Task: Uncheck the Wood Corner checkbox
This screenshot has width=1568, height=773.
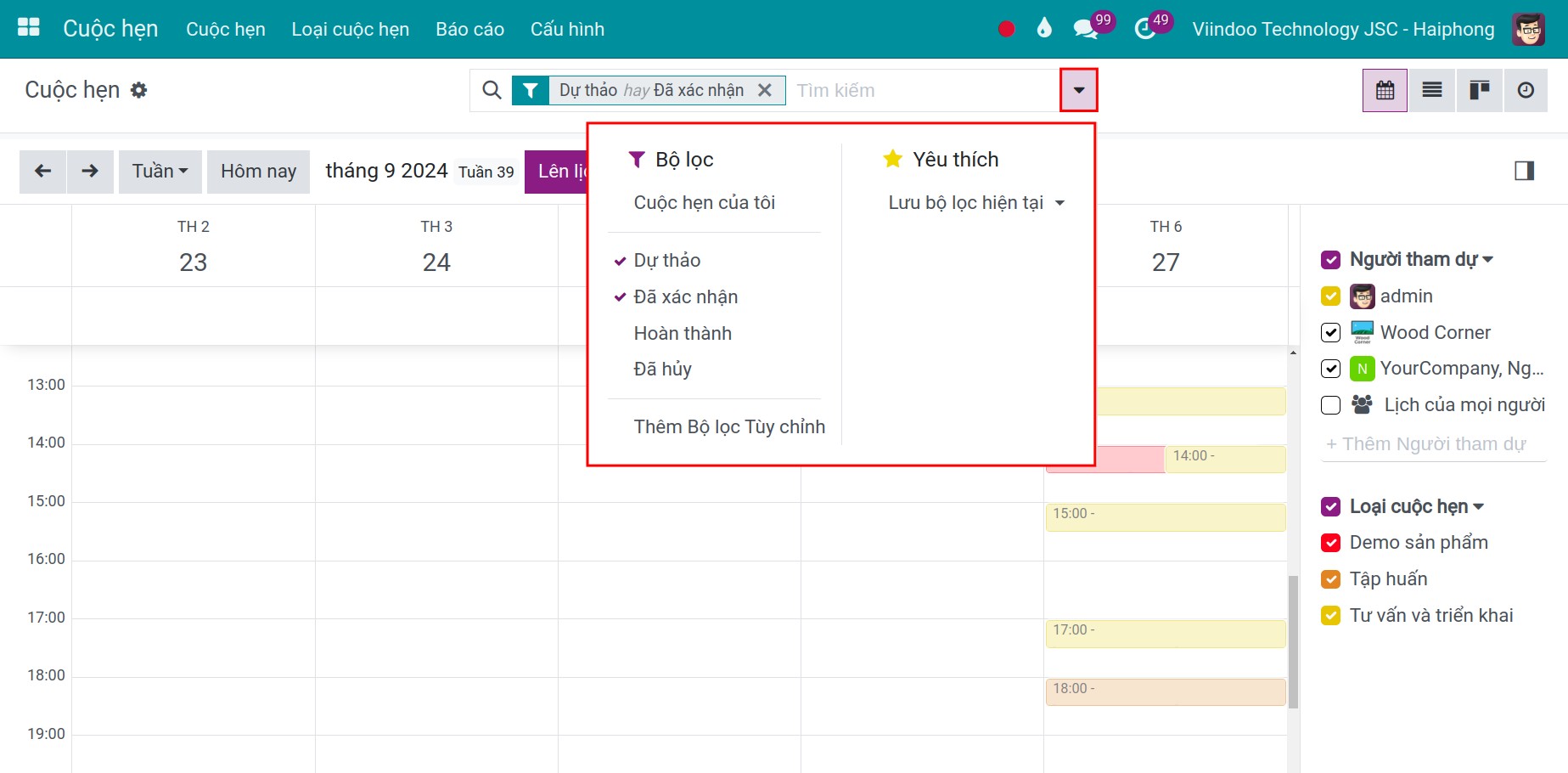Action: 1331,332
